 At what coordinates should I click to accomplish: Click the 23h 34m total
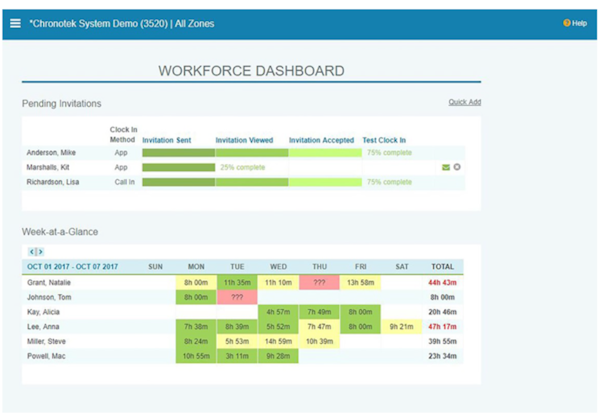442,356
